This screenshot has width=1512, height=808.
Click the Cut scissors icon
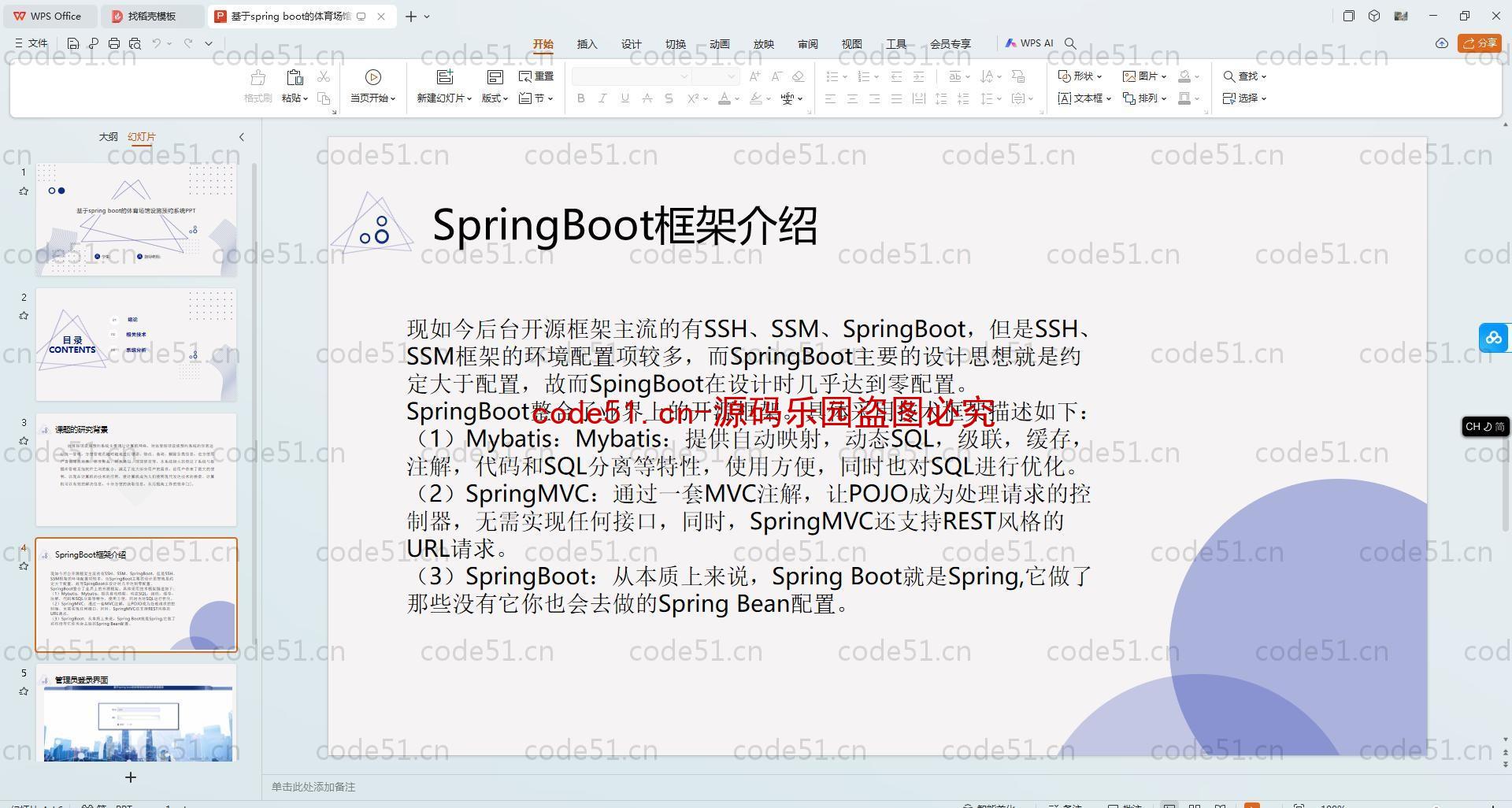pos(324,76)
